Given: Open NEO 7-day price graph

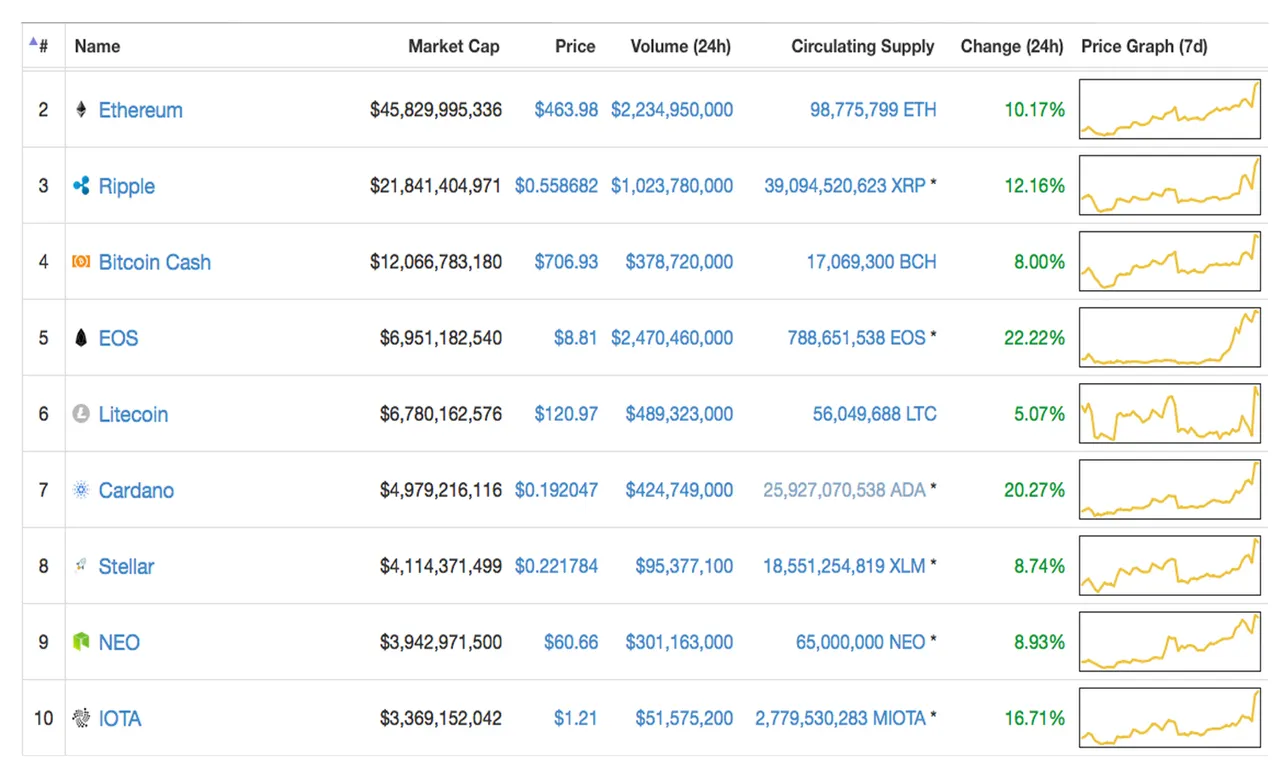Looking at the screenshot, I should (x=1170, y=641).
